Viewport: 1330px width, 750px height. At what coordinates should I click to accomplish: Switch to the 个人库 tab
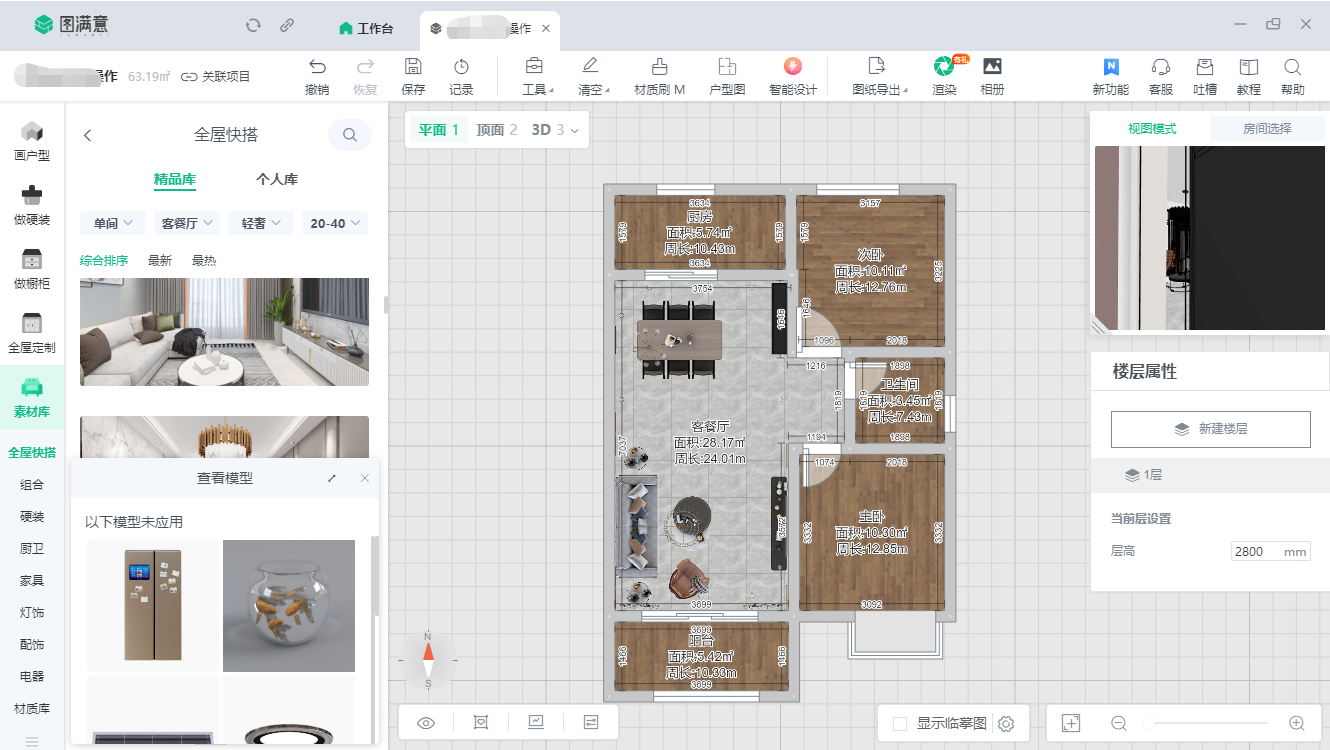coord(277,180)
